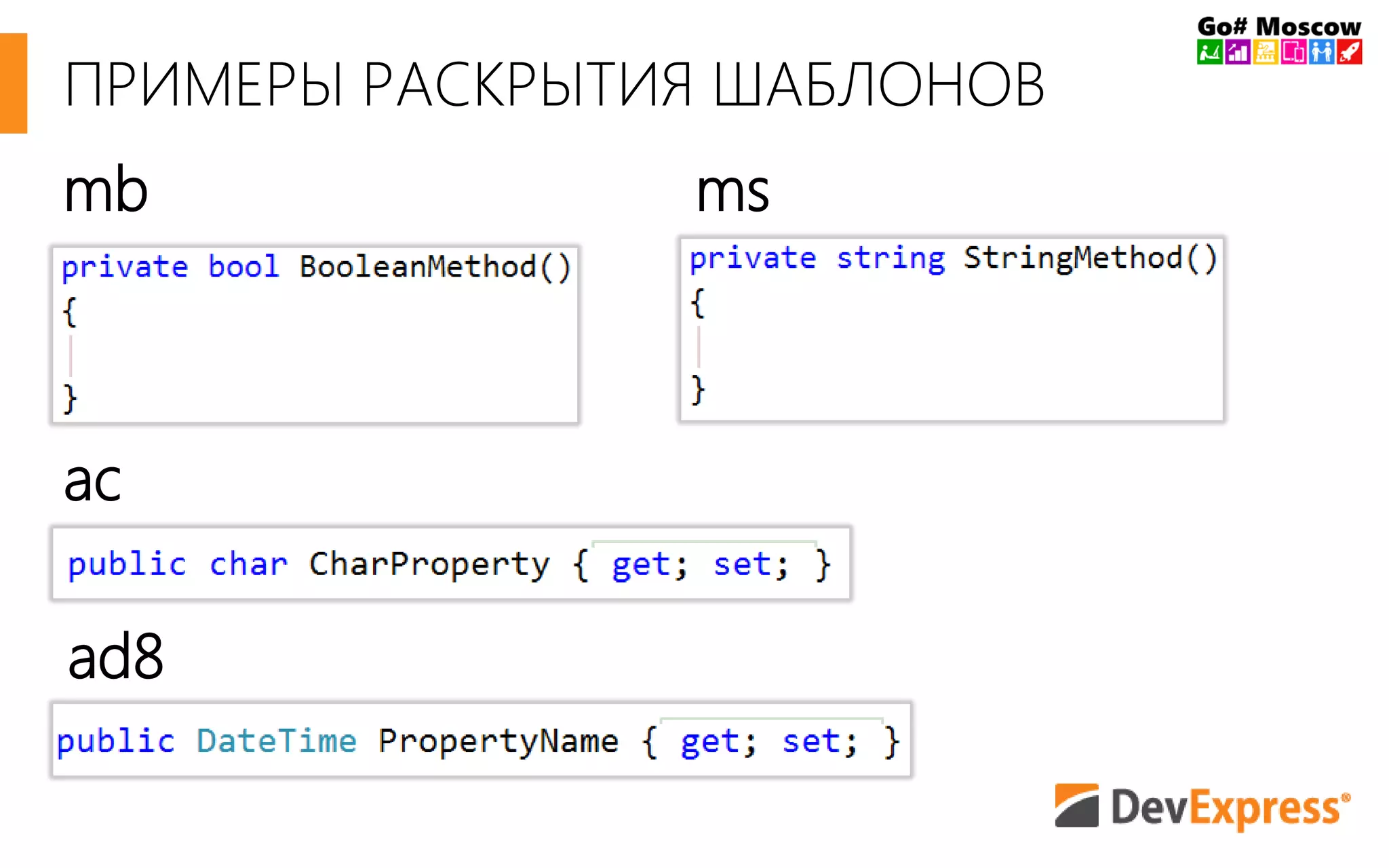
Task: Click the slide heading ПРИМЕРЫ РАСКРЫТИЯ ШАБЛОНОВ
Action: click(x=554, y=85)
